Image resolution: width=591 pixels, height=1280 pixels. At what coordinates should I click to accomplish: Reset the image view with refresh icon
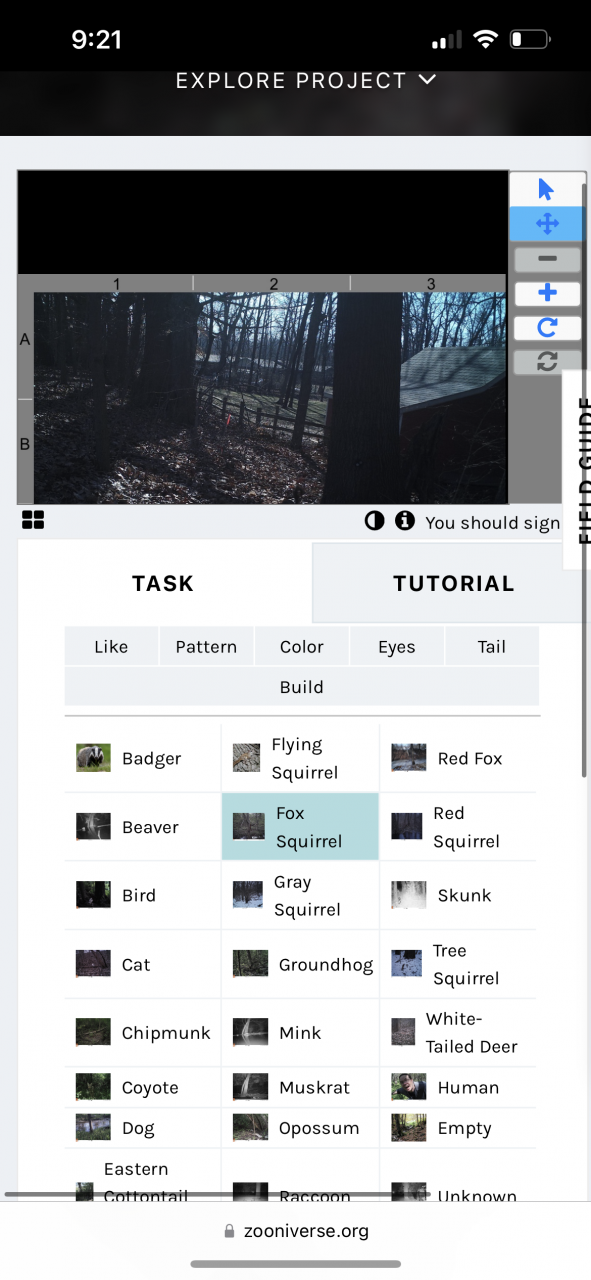pyautogui.click(x=546, y=362)
